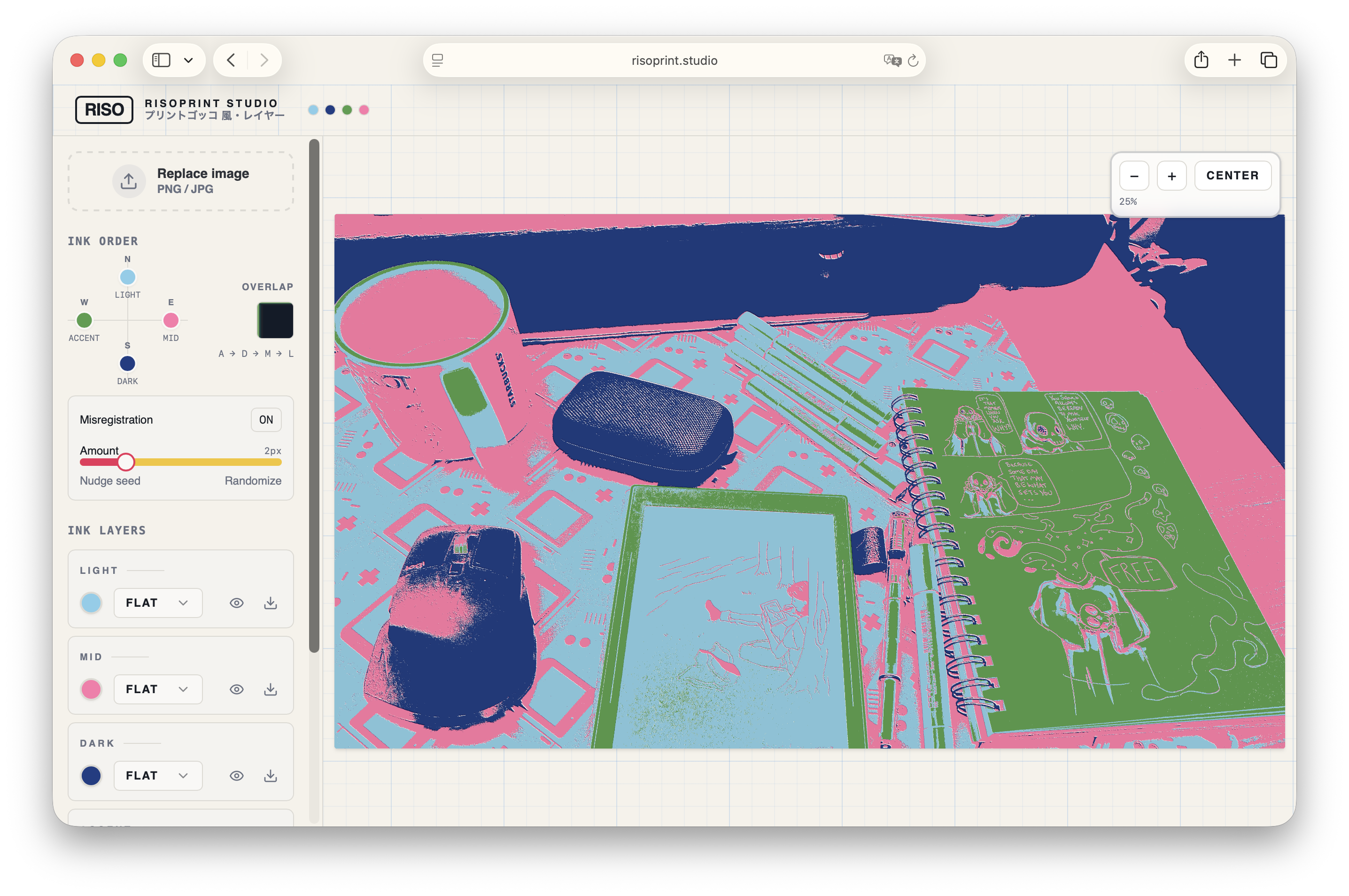The width and height of the screenshot is (1349, 896).
Task: Open Safari sidebar toggle icon
Action: click(x=161, y=60)
